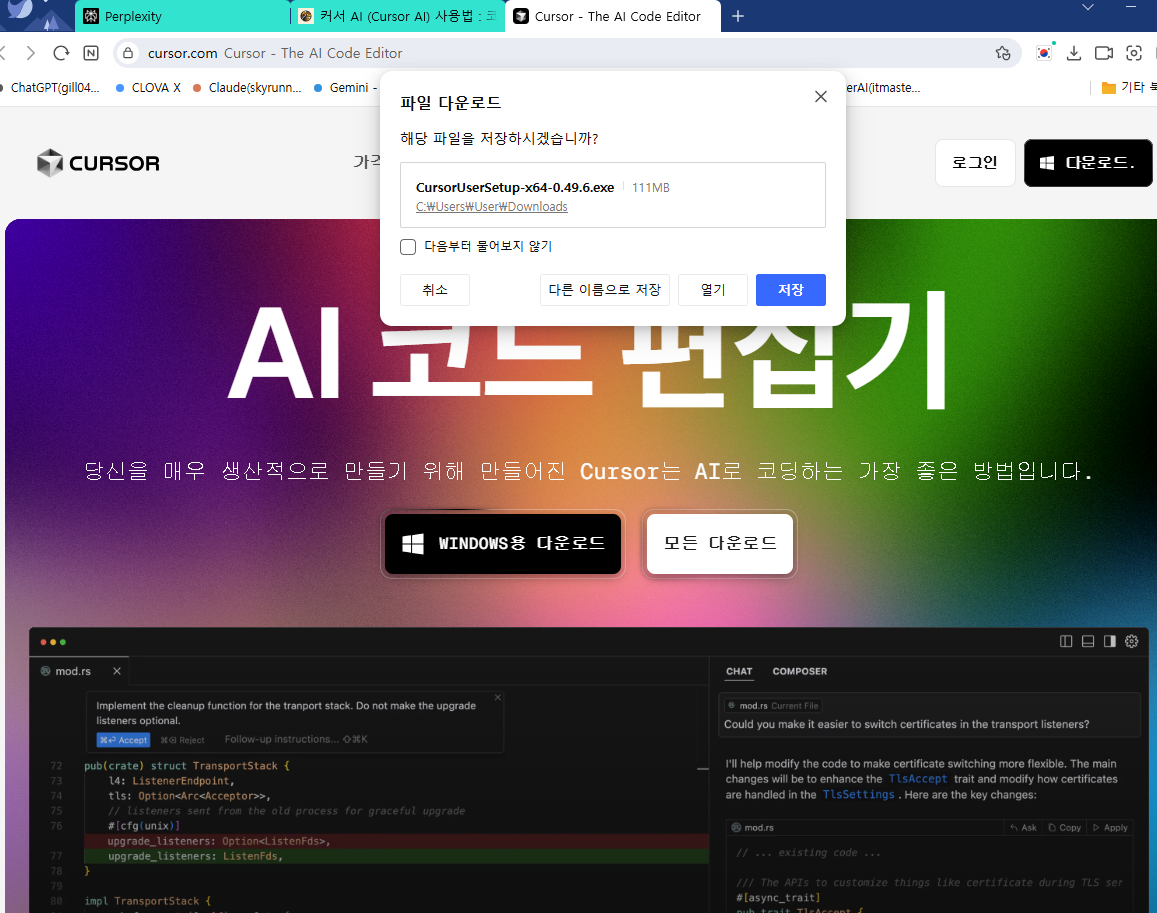Viewport: 1157px width, 913px height.
Task: Open the tab list chevron
Action: 1088,7
